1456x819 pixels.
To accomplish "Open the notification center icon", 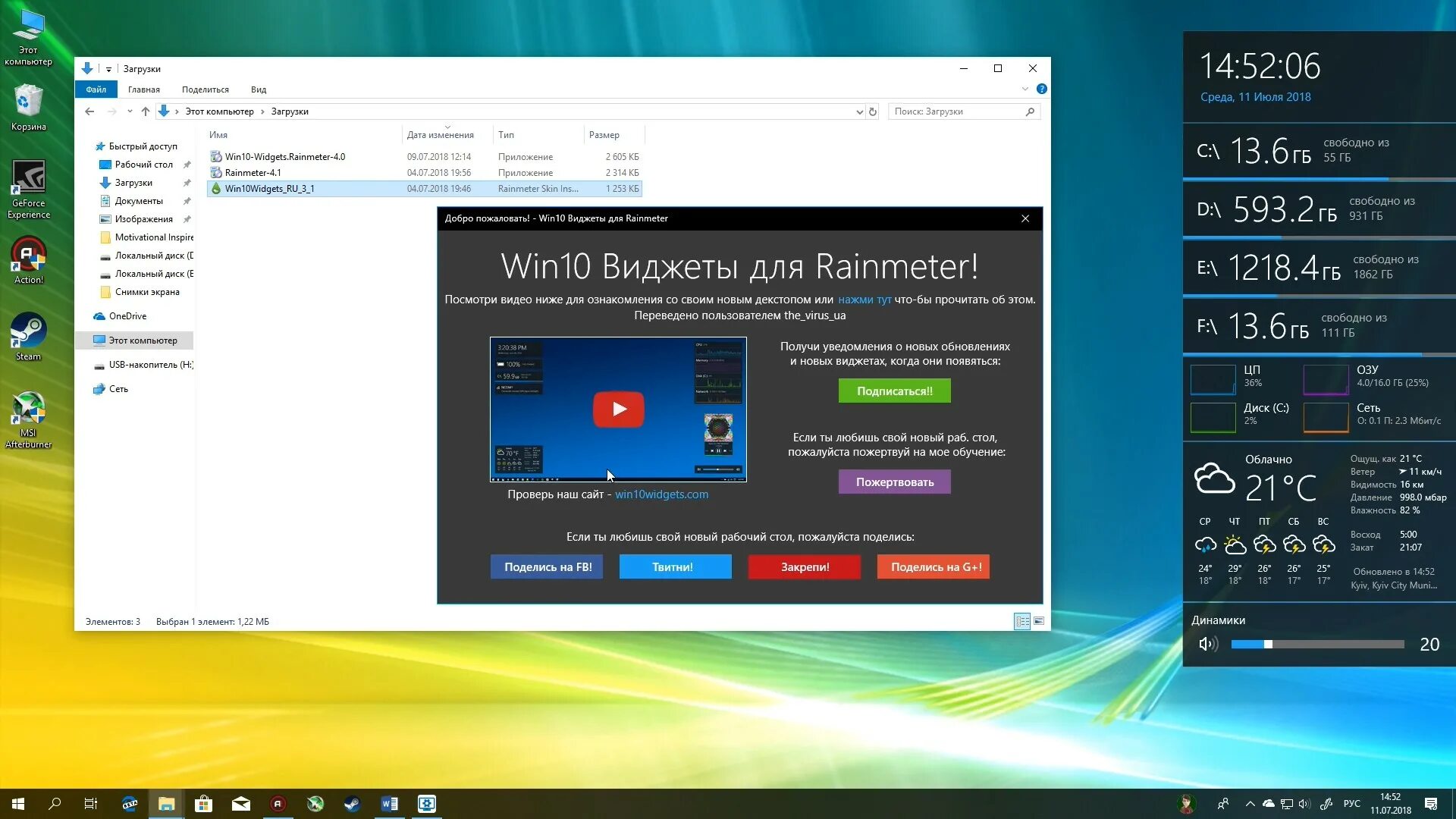I will click(1431, 804).
